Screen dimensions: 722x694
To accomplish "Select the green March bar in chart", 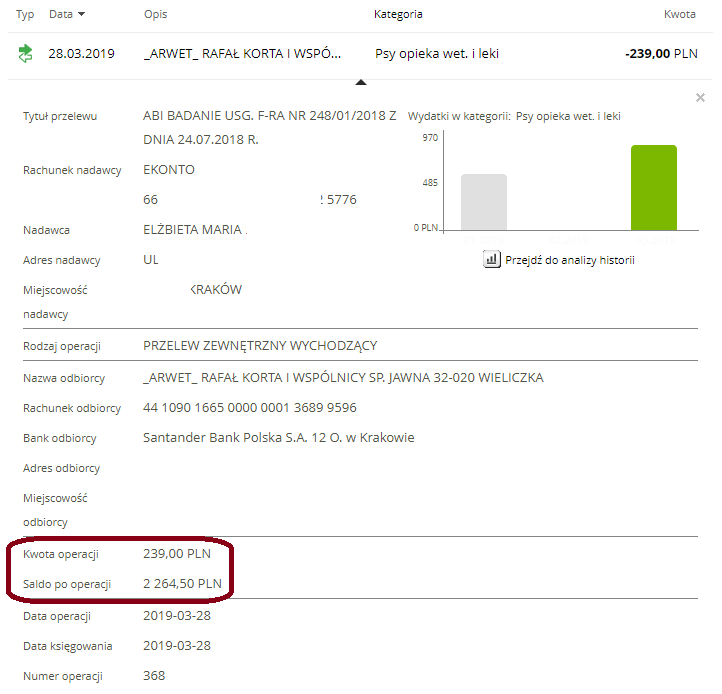I will (653, 187).
